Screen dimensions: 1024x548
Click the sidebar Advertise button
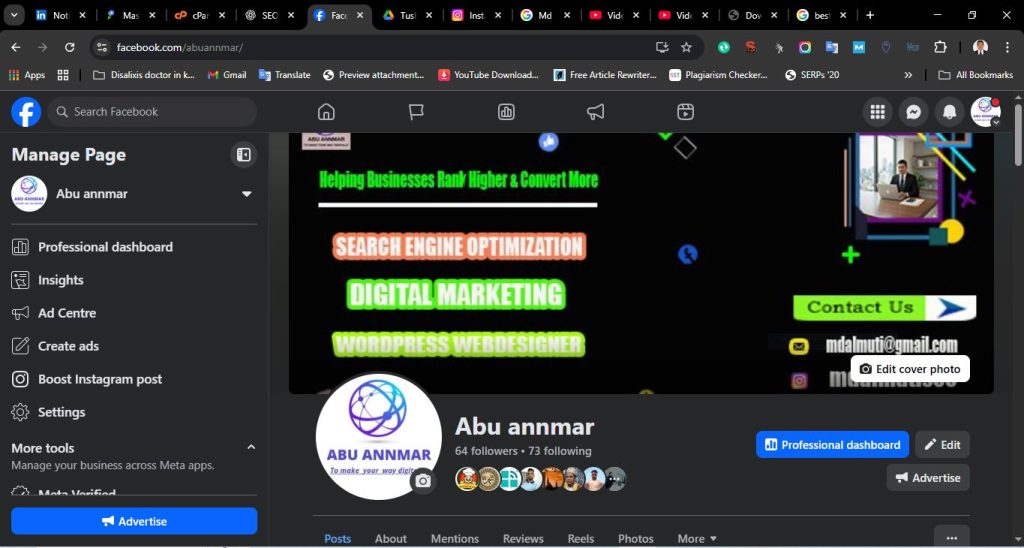click(134, 521)
